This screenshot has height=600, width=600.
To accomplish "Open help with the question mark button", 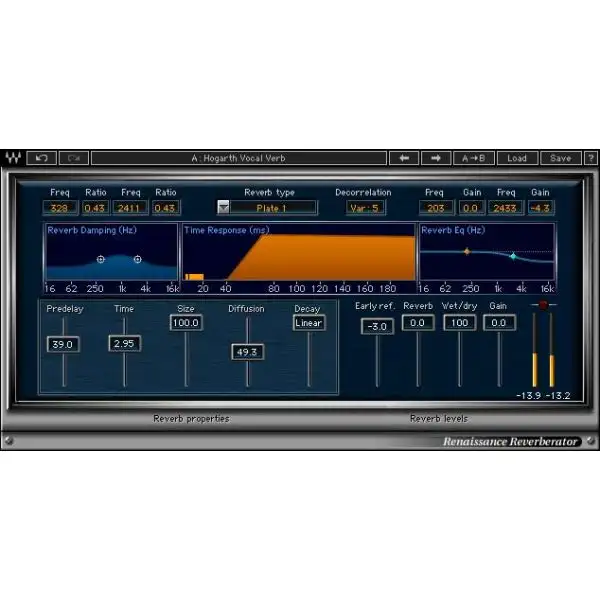I will [x=591, y=158].
